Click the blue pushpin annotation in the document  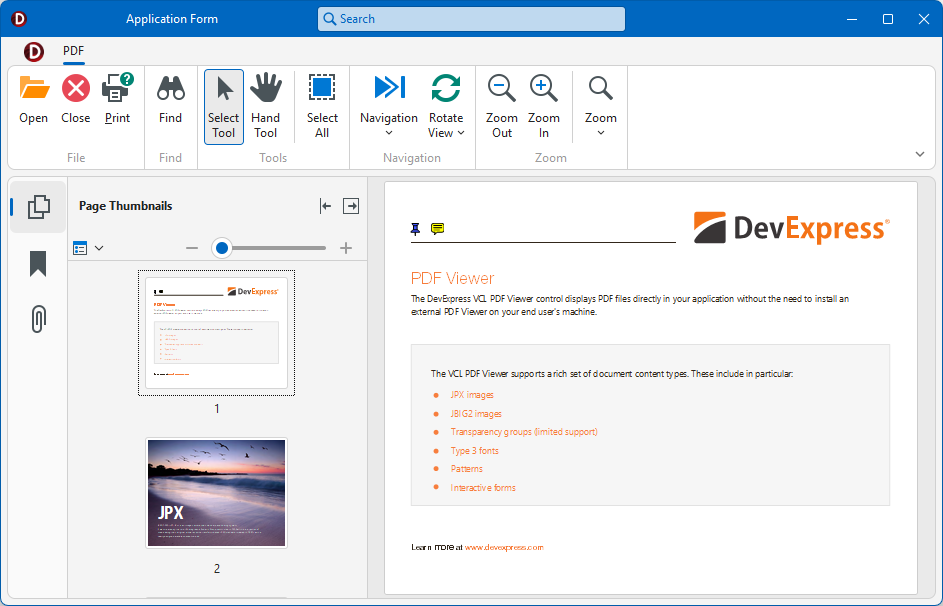point(416,228)
